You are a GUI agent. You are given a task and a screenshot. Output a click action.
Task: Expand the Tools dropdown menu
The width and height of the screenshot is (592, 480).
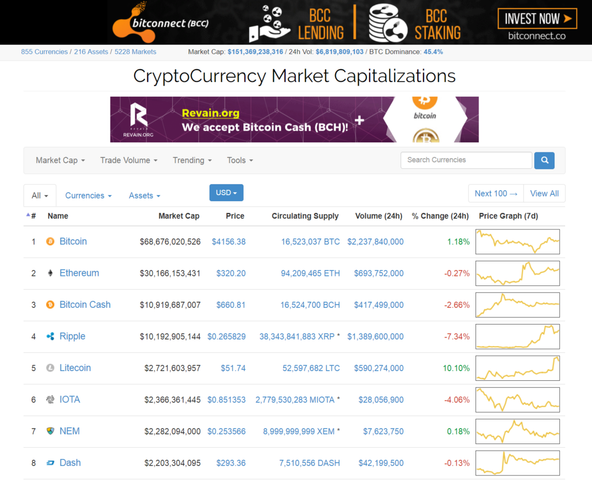[x=240, y=161]
